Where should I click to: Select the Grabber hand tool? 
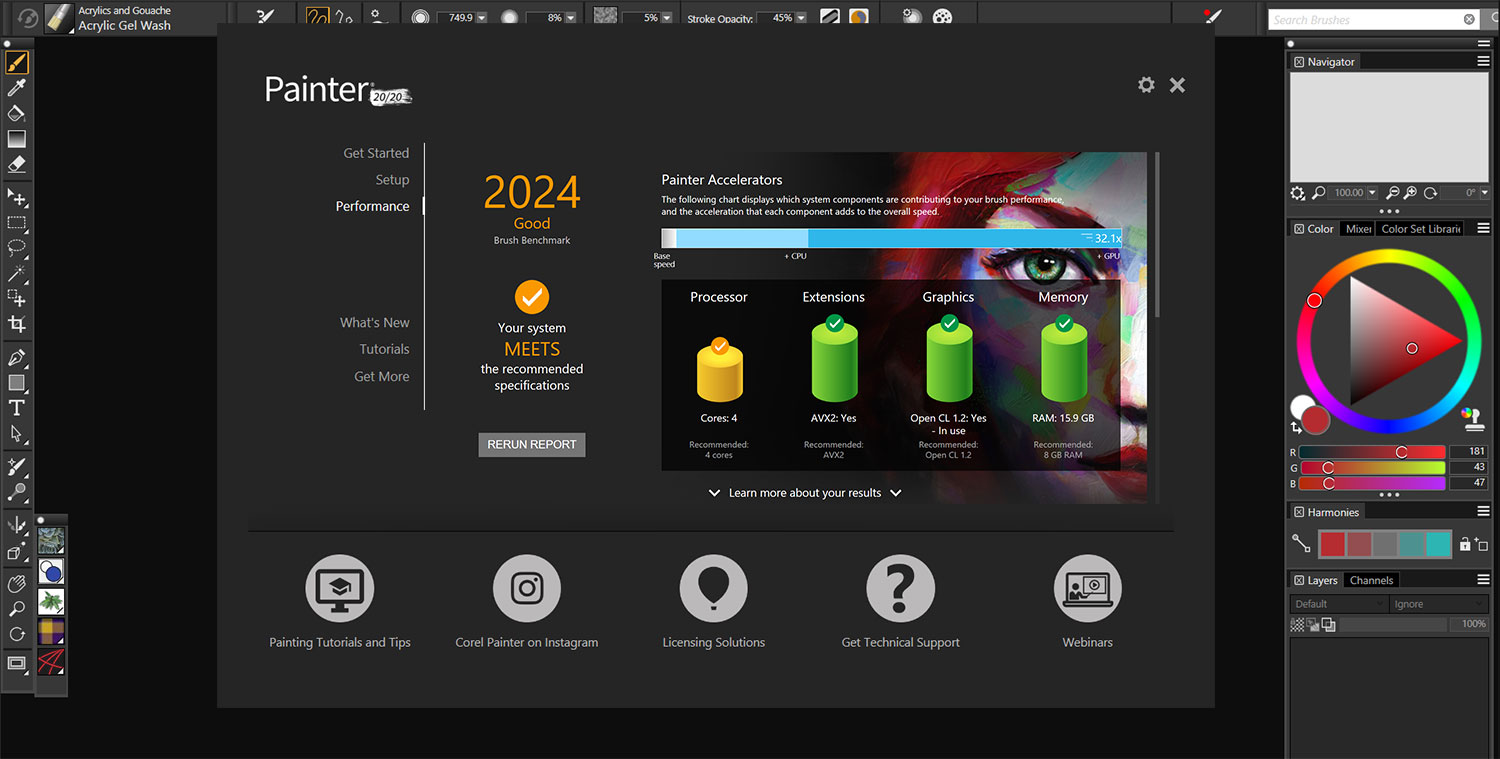click(17, 583)
